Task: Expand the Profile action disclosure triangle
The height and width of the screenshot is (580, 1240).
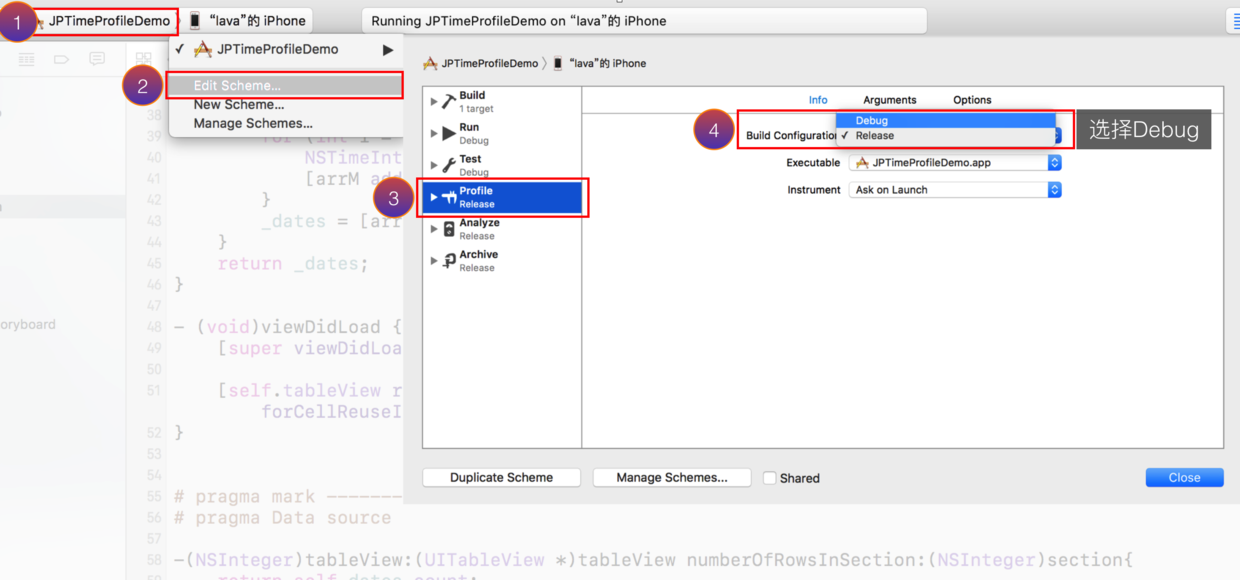Action: point(434,197)
